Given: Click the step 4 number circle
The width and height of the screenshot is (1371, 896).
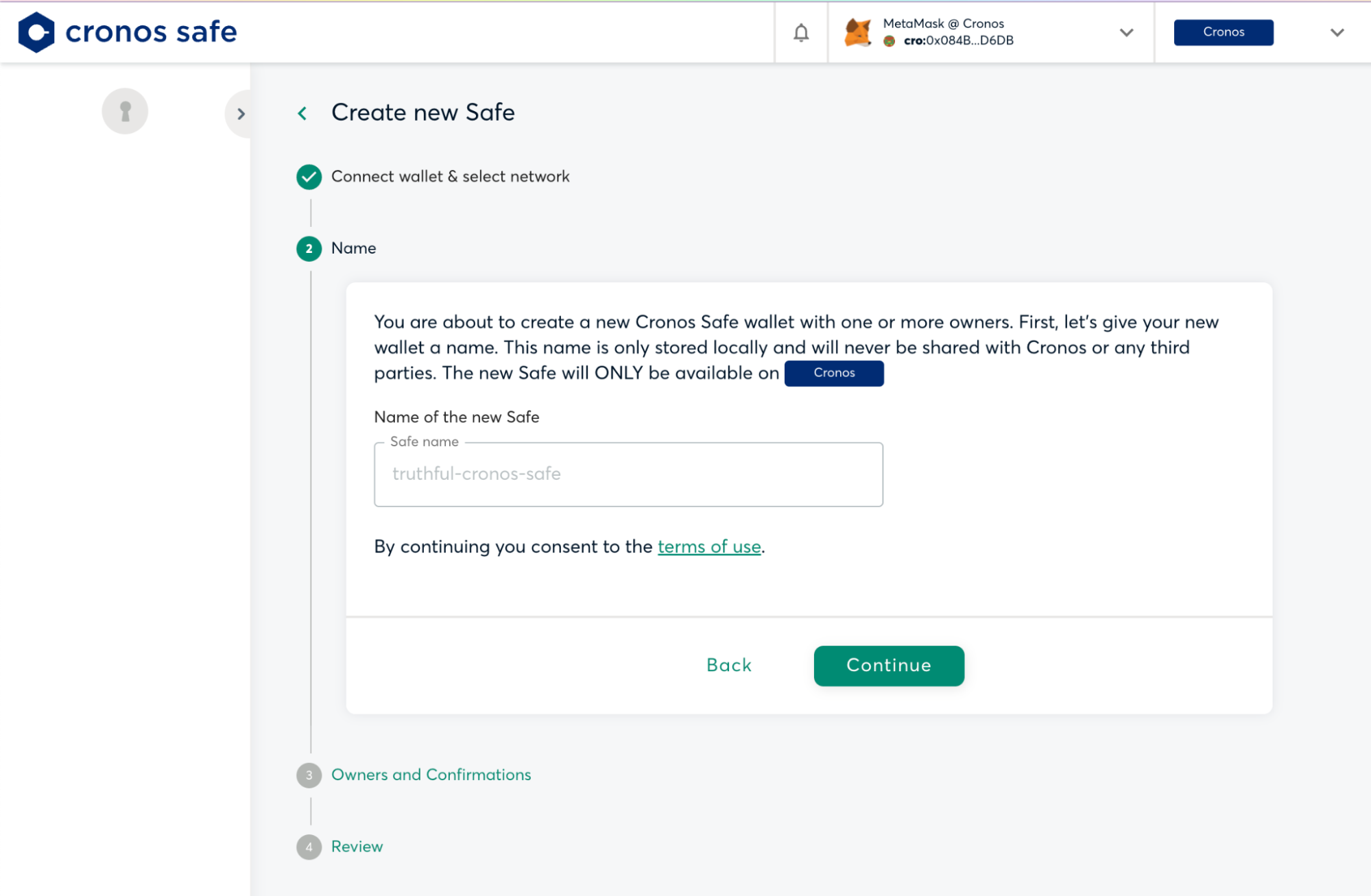Looking at the screenshot, I should click(309, 847).
